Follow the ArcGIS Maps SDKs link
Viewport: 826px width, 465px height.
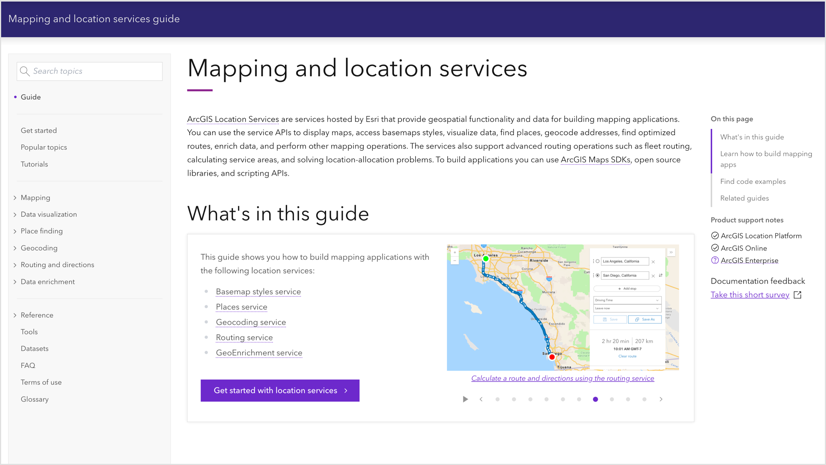tap(595, 160)
